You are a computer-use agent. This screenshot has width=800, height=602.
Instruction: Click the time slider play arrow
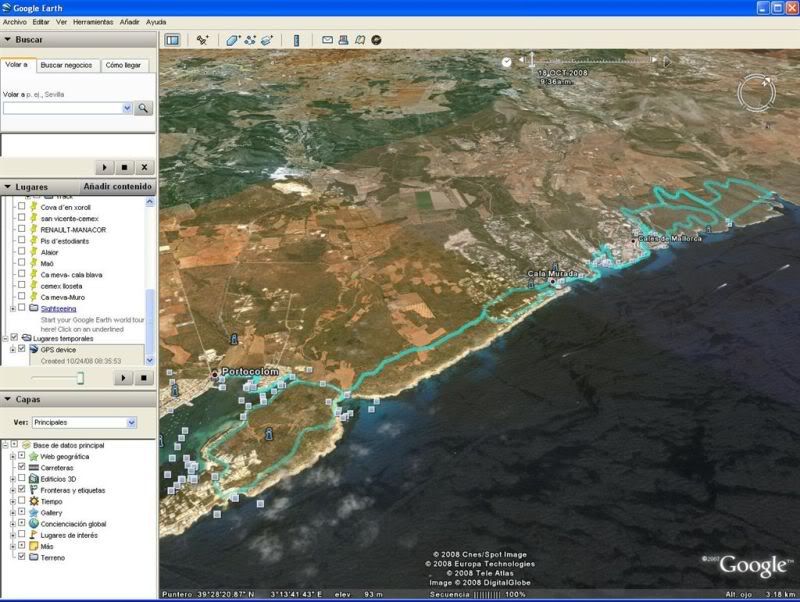[666, 62]
